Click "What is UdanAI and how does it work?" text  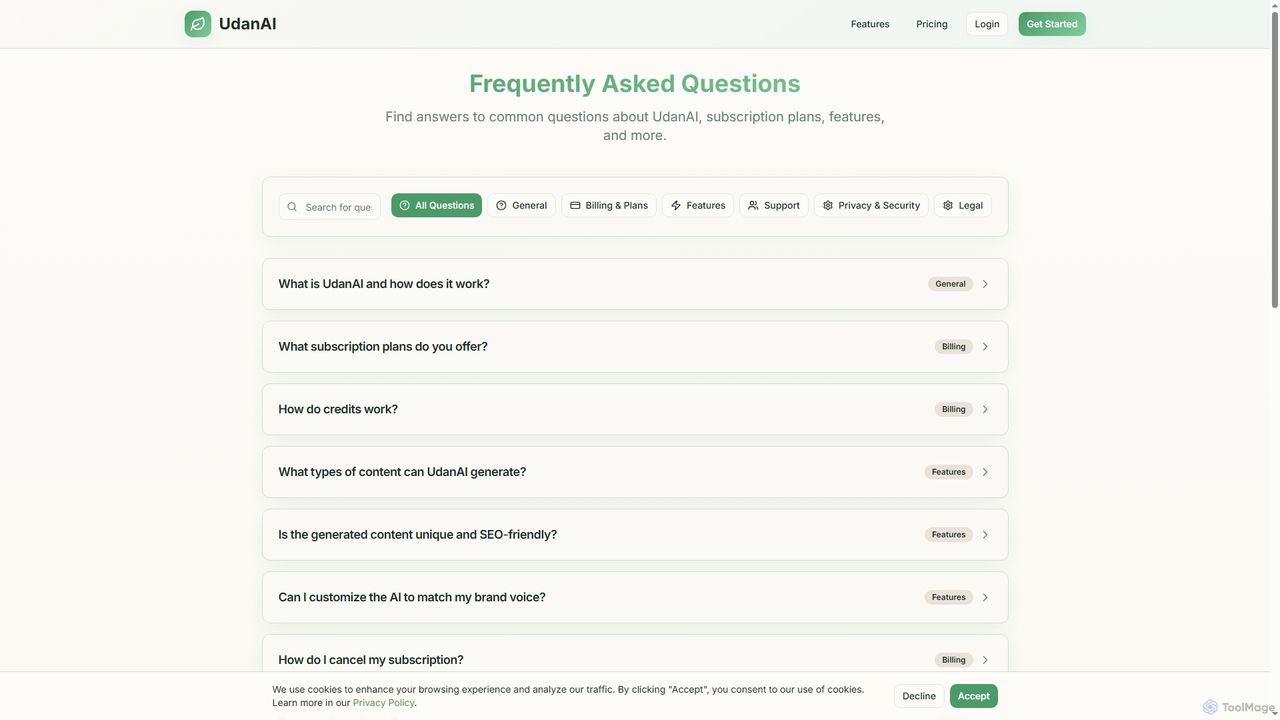click(x=384, y=284)
